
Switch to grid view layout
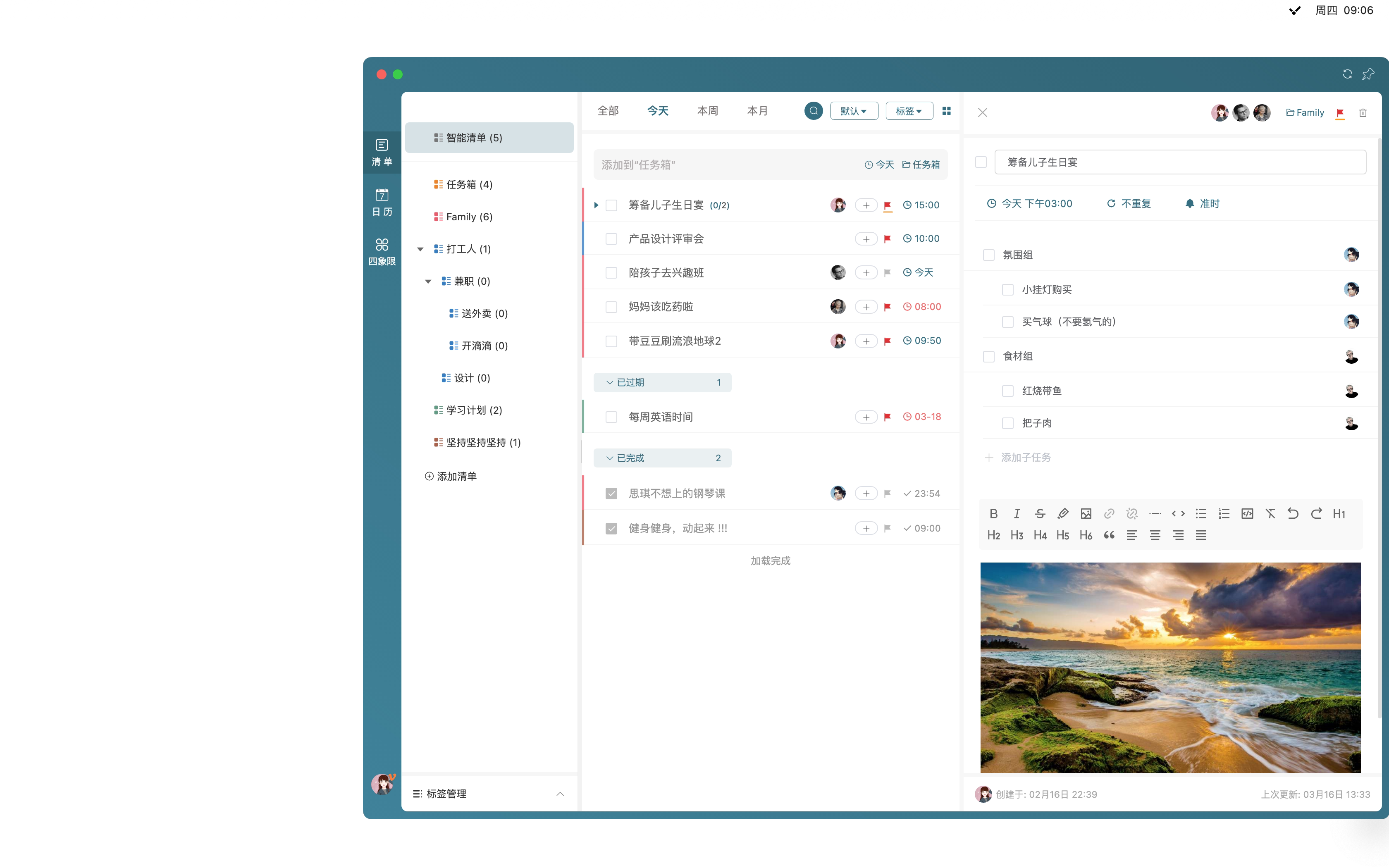[947, 111]
